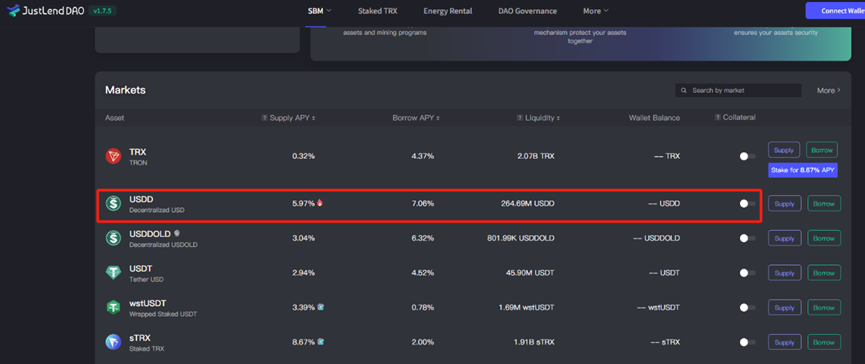The width and height of the screenshot is (865, 364).
Task: Expand the More dropdown in the top navigation
Action: (x=596, y=11)
